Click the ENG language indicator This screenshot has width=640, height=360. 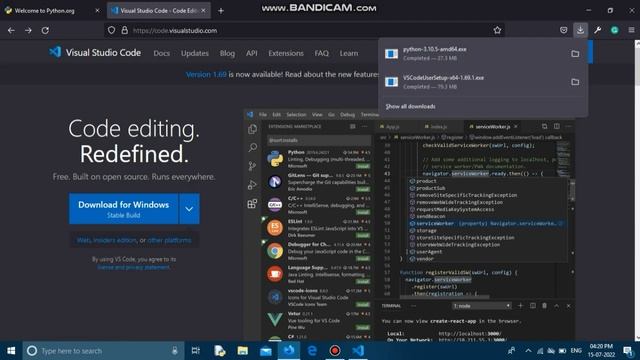pos(576,351)
